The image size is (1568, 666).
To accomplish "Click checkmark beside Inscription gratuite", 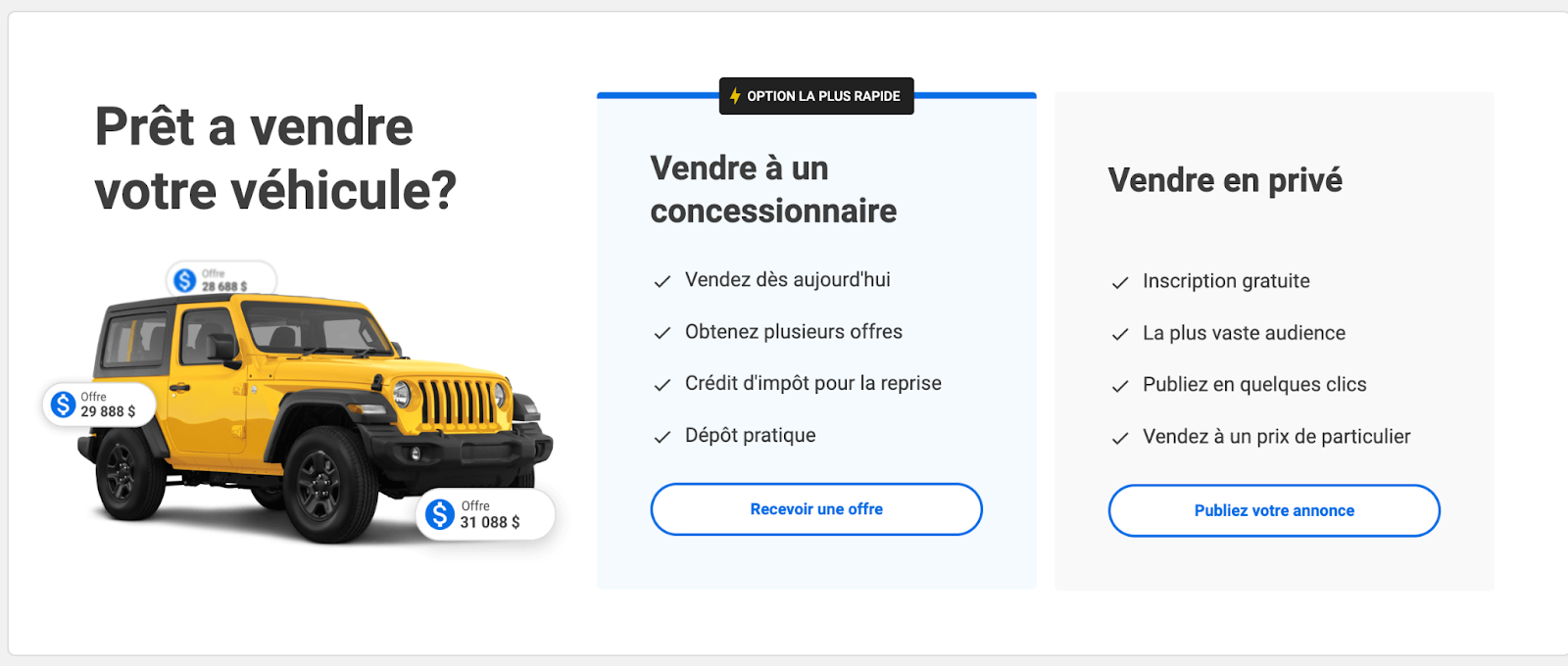I will pyautogui.click(x=1120, y=282).
